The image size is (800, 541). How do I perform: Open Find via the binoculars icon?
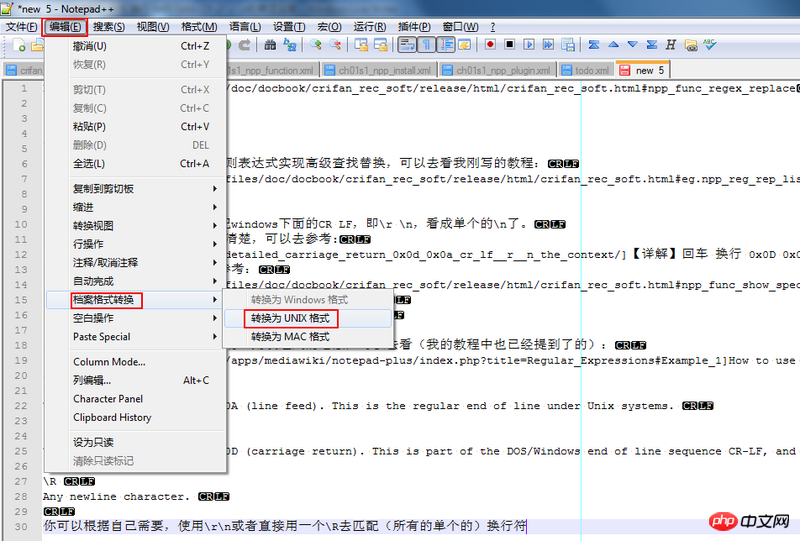(270, 45)
